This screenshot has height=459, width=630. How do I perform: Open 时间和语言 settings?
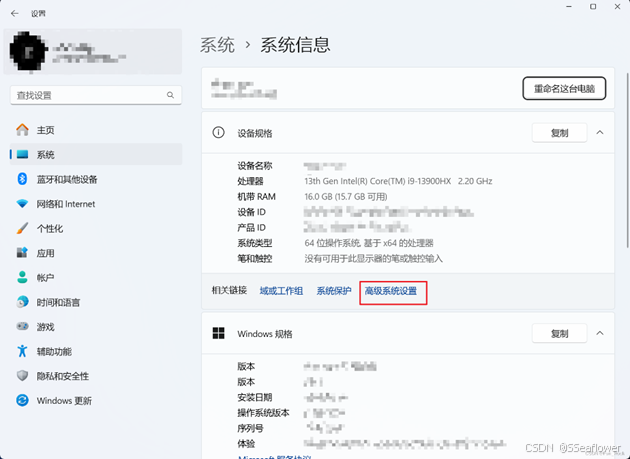pyautogui.click(x=96, y=302)
